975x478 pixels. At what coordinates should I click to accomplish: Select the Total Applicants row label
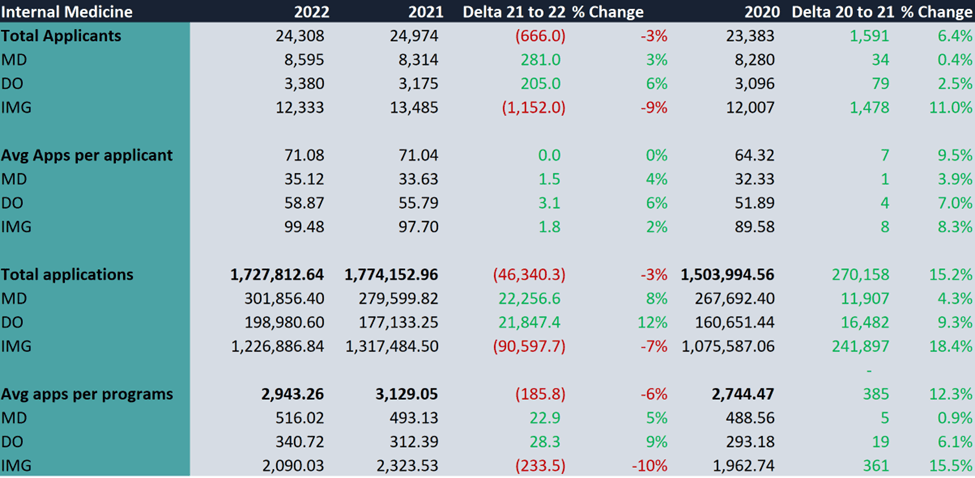click(62, 36)
